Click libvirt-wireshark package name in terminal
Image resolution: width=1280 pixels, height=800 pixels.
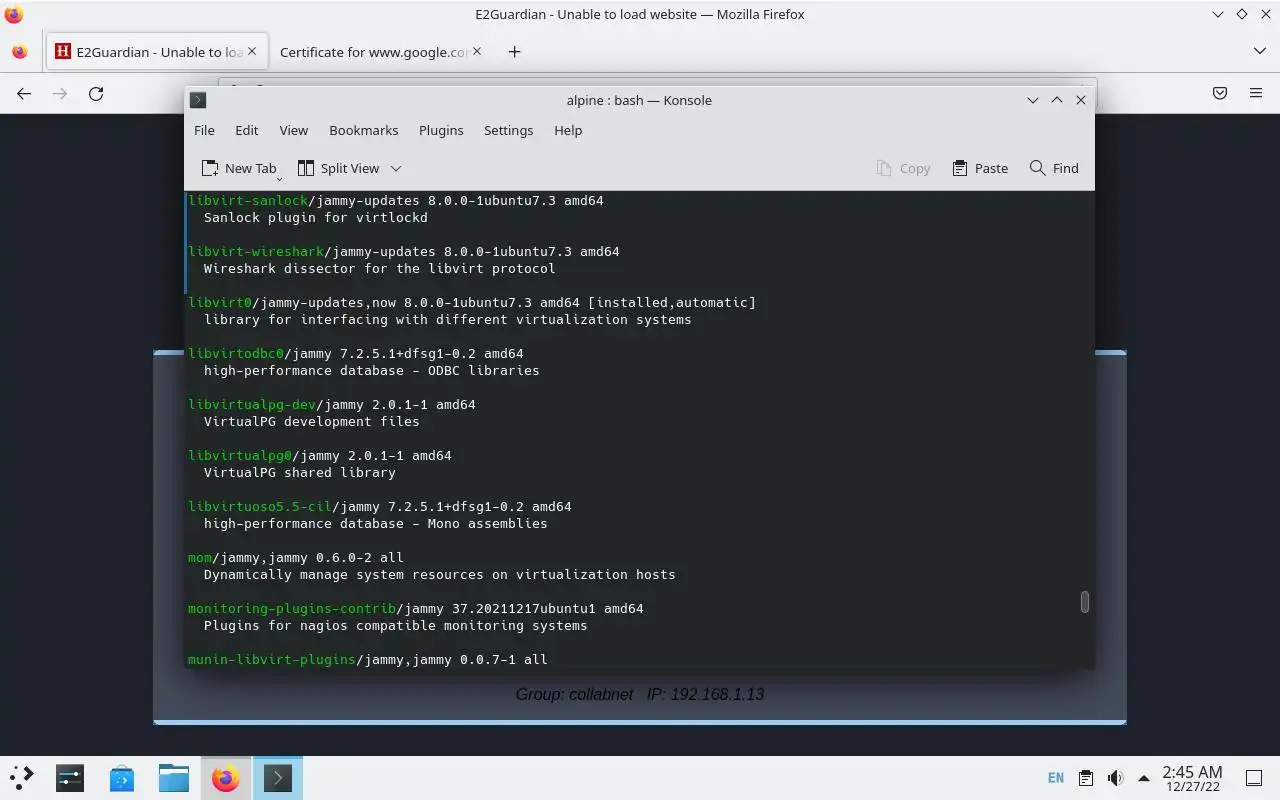[256, 251]
